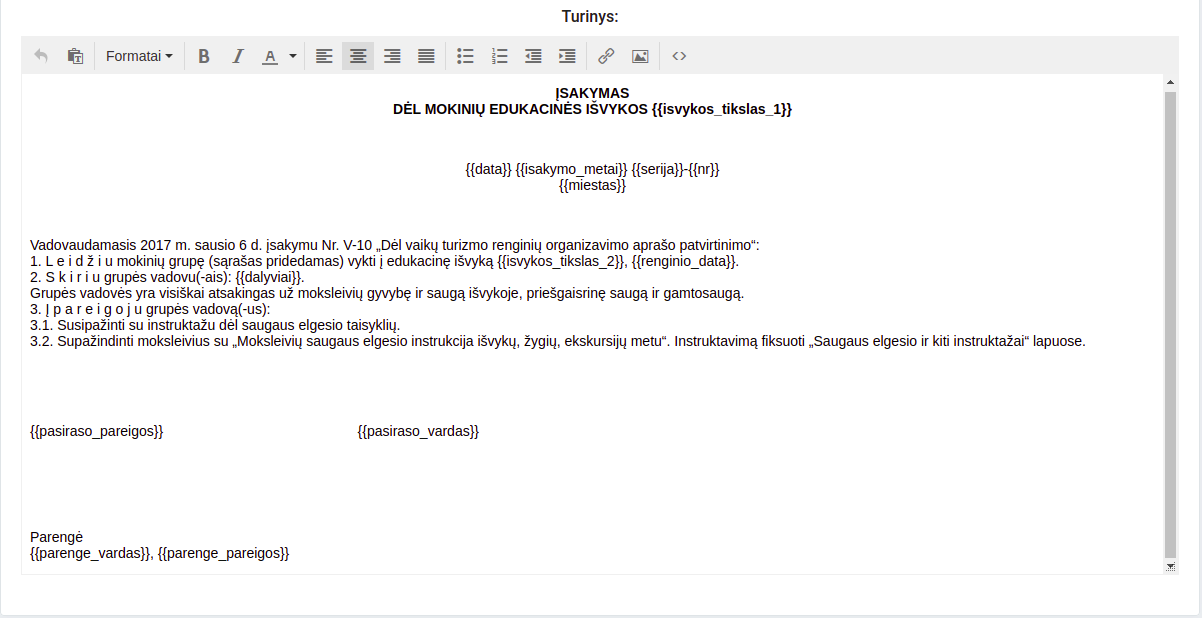Increase indent of the paragraph

point(567,56)
